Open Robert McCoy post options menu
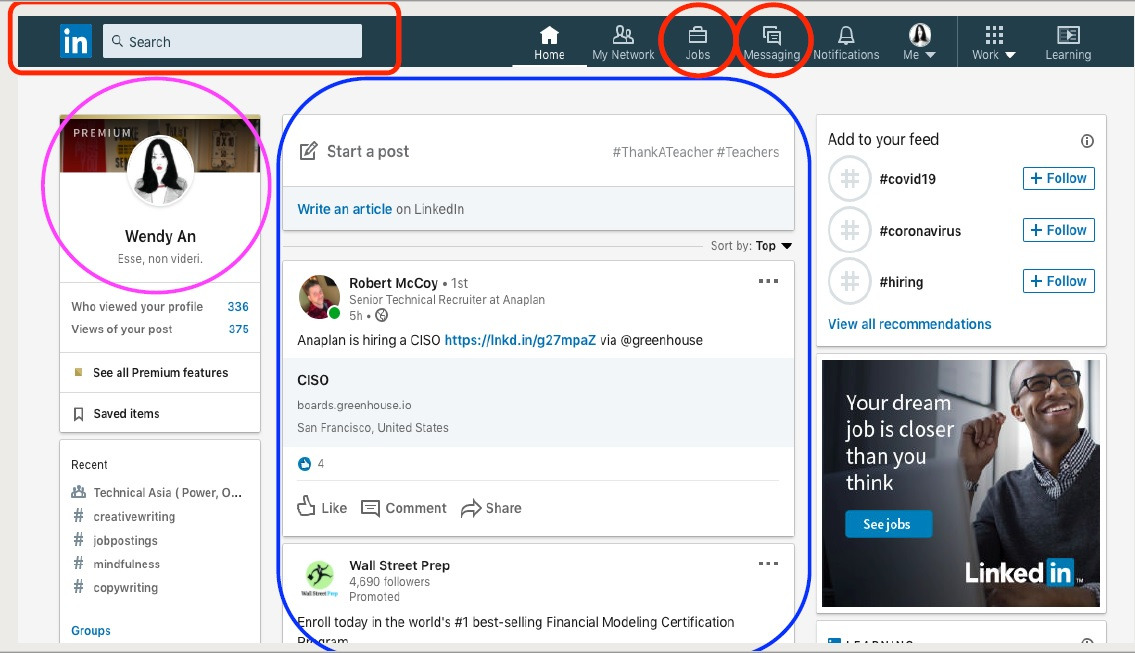The width and height of the screenshot is (1135, 653). pos(768,281)
